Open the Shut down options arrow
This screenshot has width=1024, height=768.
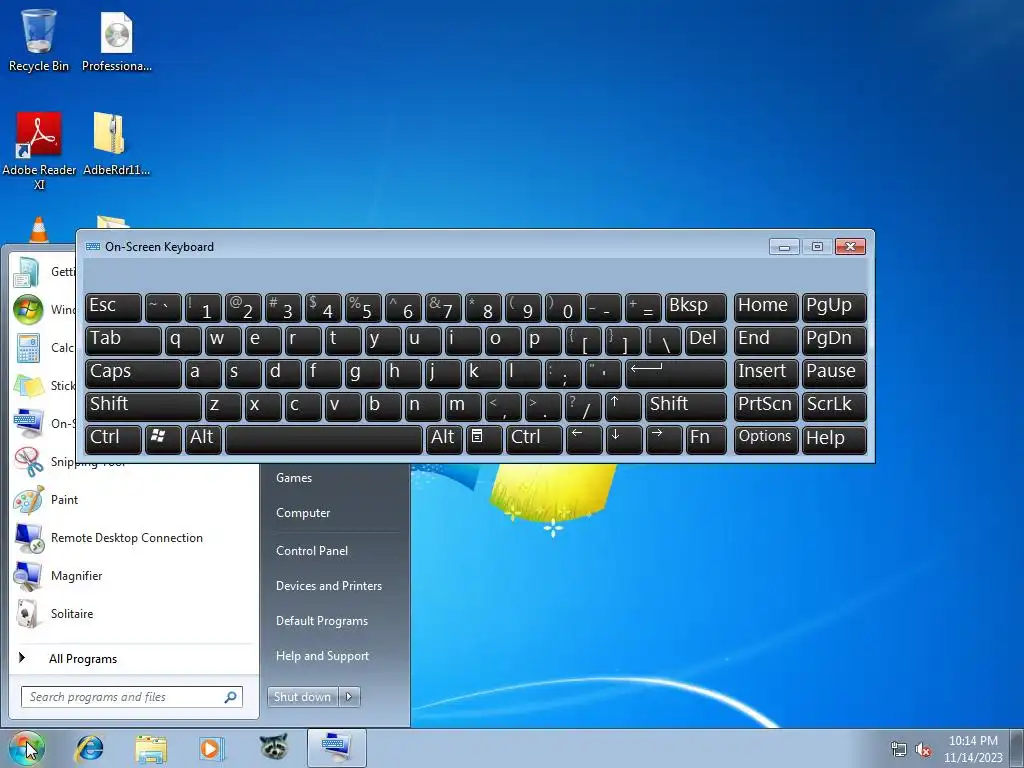coord(349,697)
